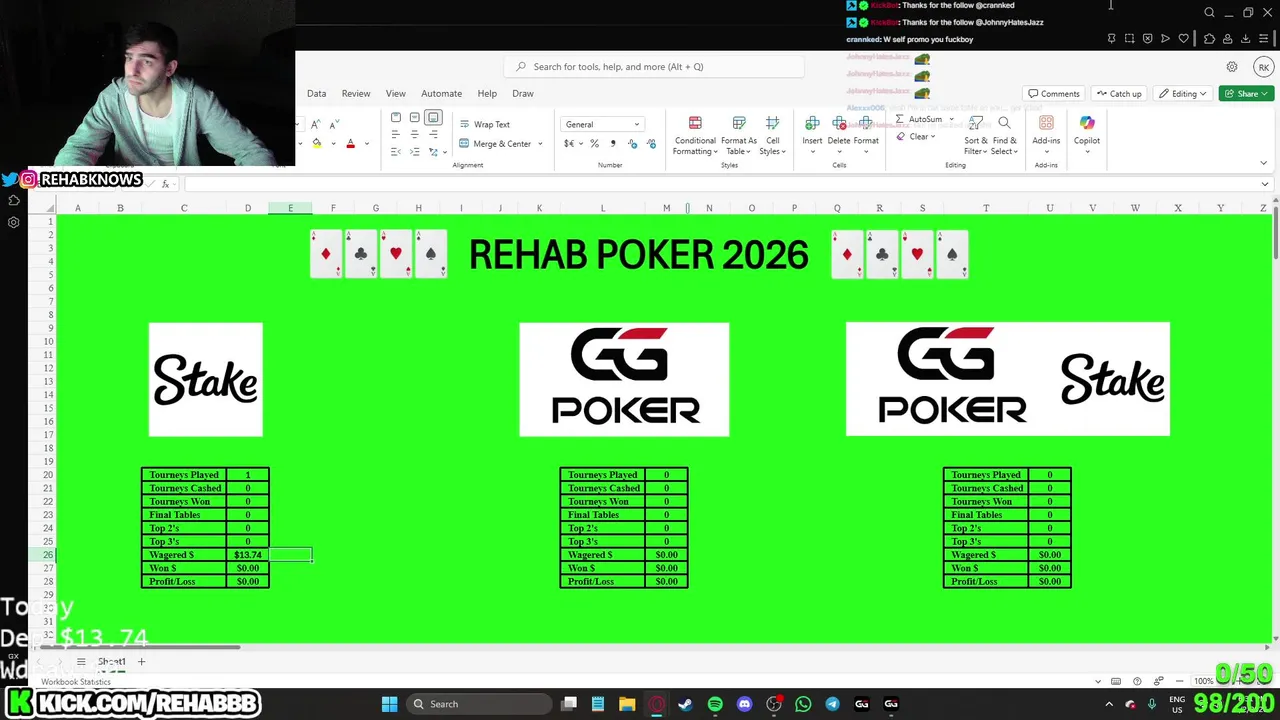
Task: Collapse the ribbon with chevron
Action: pos(1263,163)
